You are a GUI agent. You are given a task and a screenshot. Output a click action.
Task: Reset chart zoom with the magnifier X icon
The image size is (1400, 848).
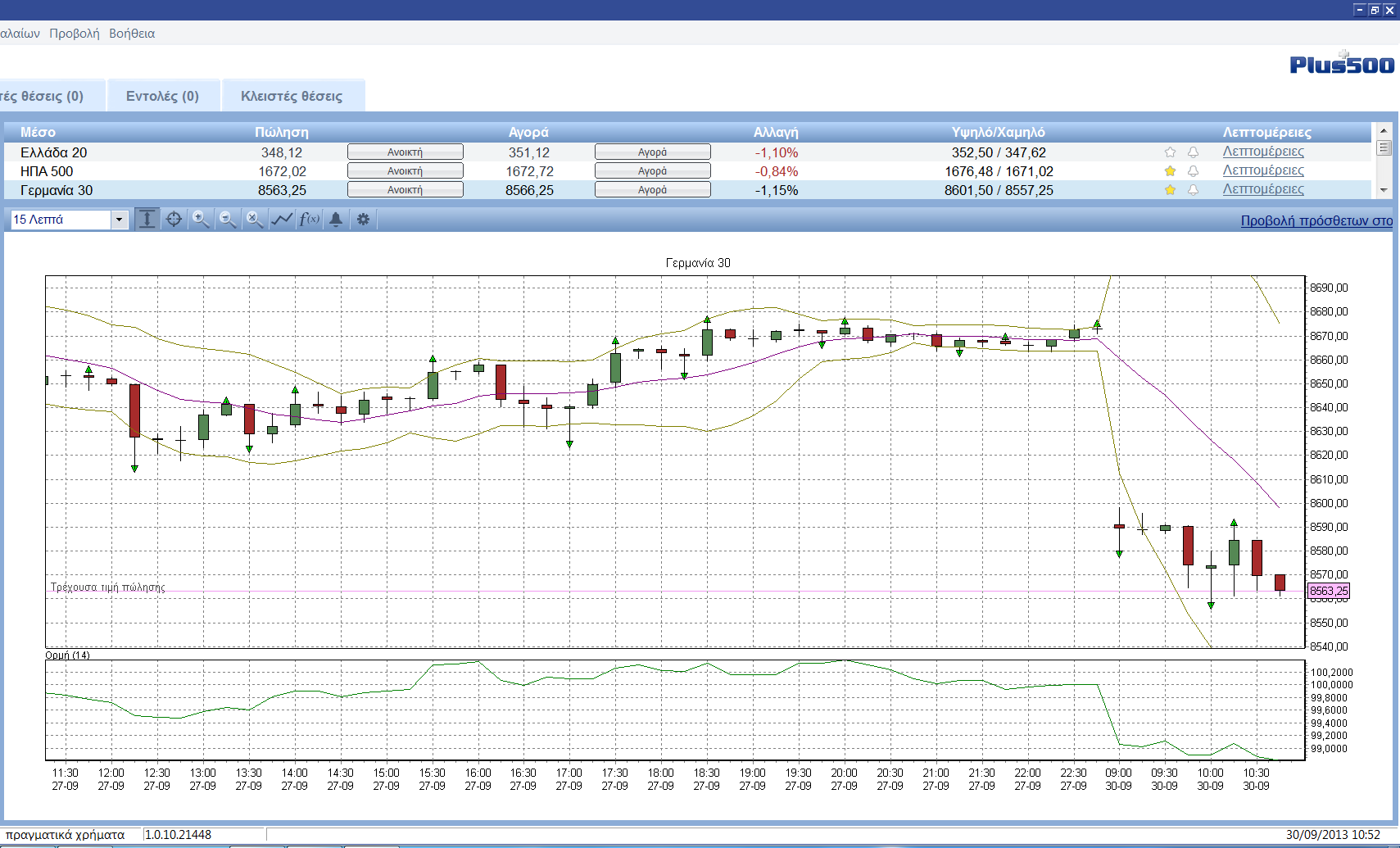coord(255,220)
